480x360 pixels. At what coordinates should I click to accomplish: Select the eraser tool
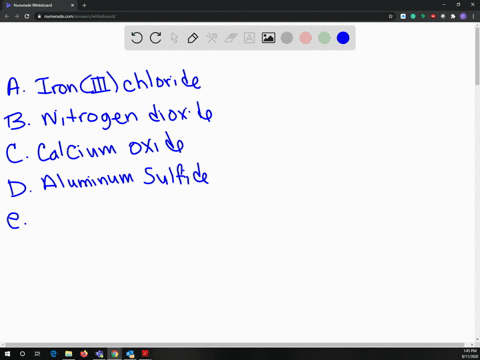(231, 38)
